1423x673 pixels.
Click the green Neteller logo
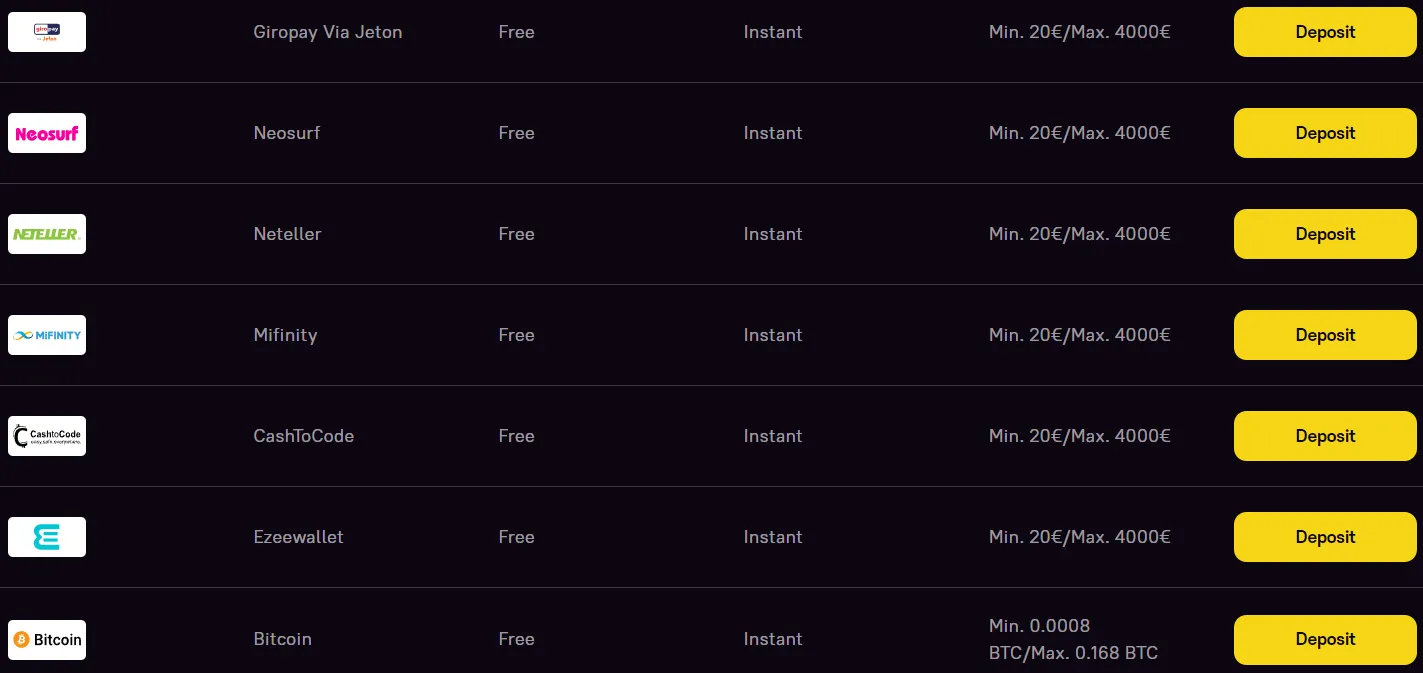coord(47,234)
